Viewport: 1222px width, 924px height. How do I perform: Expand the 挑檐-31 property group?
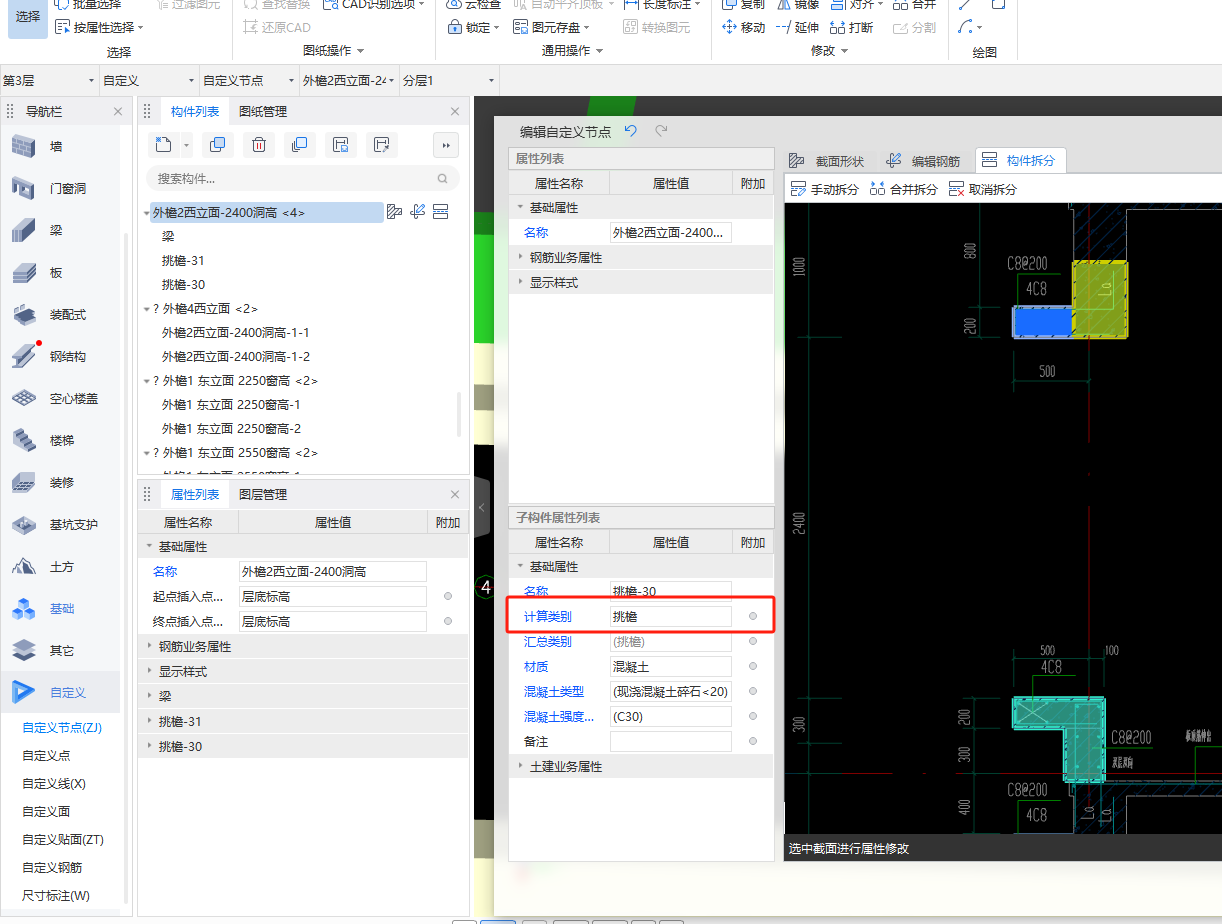pos(150,721)
